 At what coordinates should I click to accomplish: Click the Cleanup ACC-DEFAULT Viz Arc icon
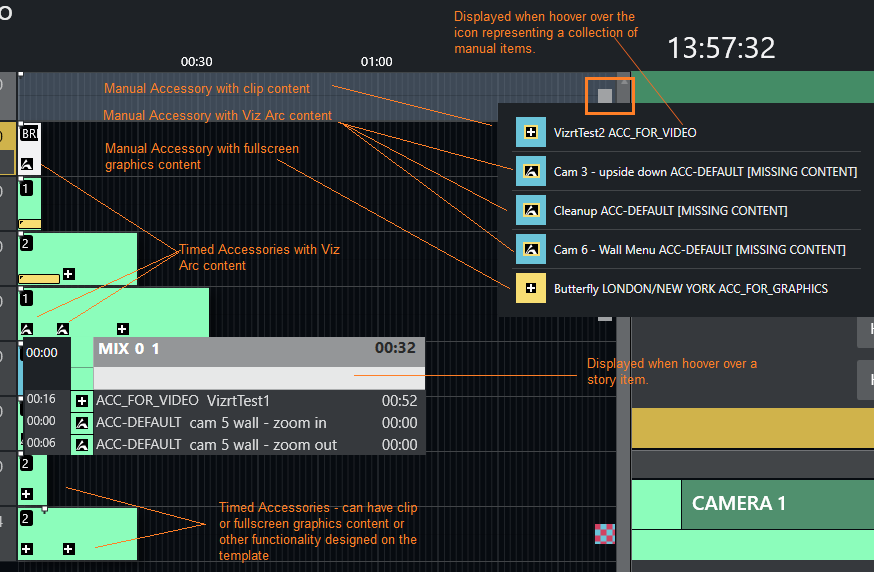pyautogui.click(x=530, y=210)
